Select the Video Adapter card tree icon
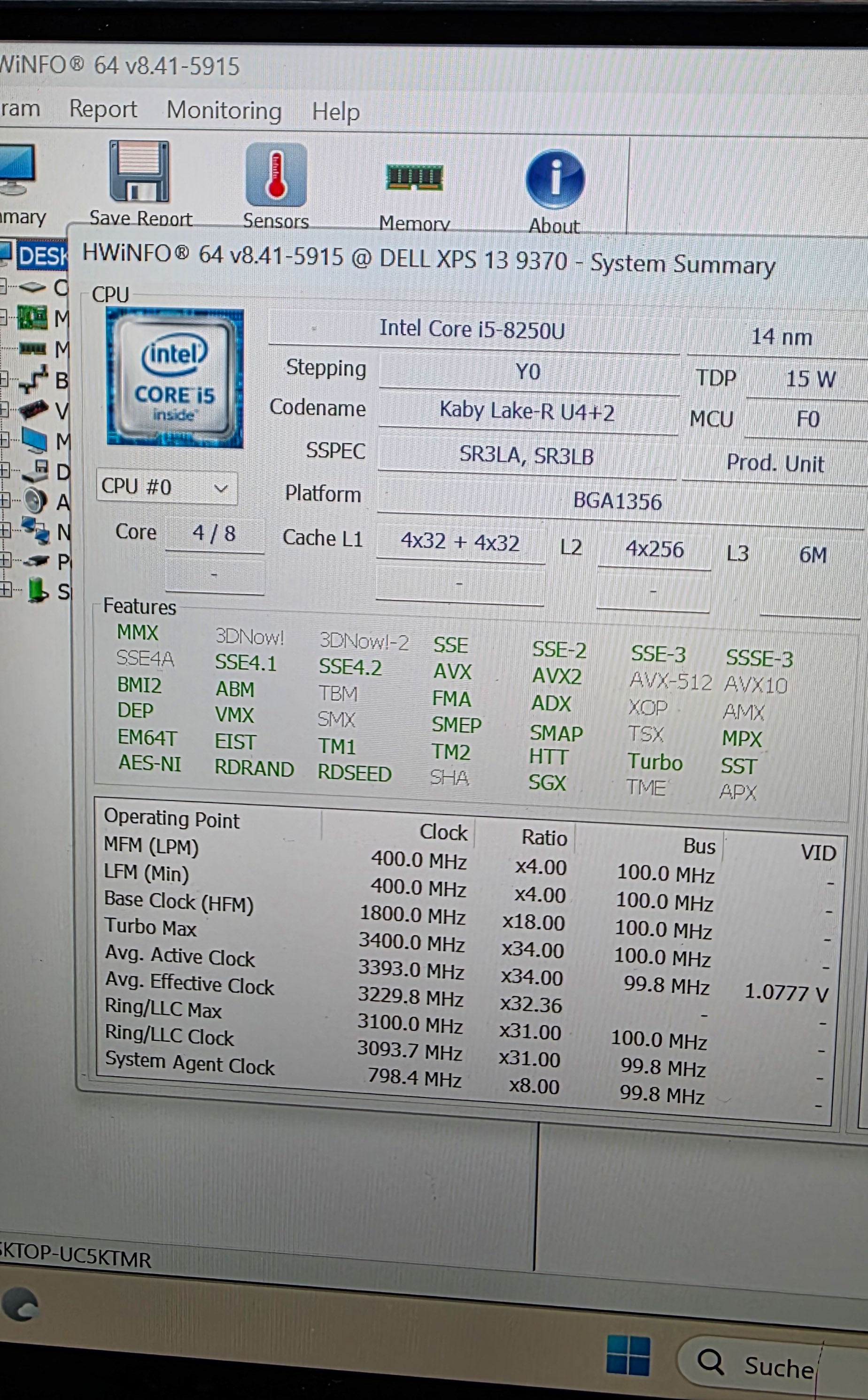Image resolution: width=868 pixels, height=1400 pixels. 33,410
